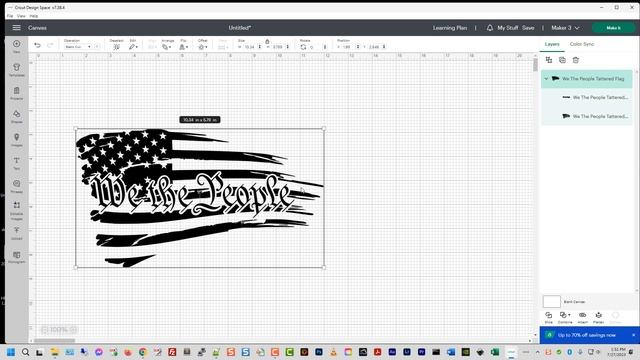640x360 pixels.
Task: Redo the last action
Action: point(50,45)
